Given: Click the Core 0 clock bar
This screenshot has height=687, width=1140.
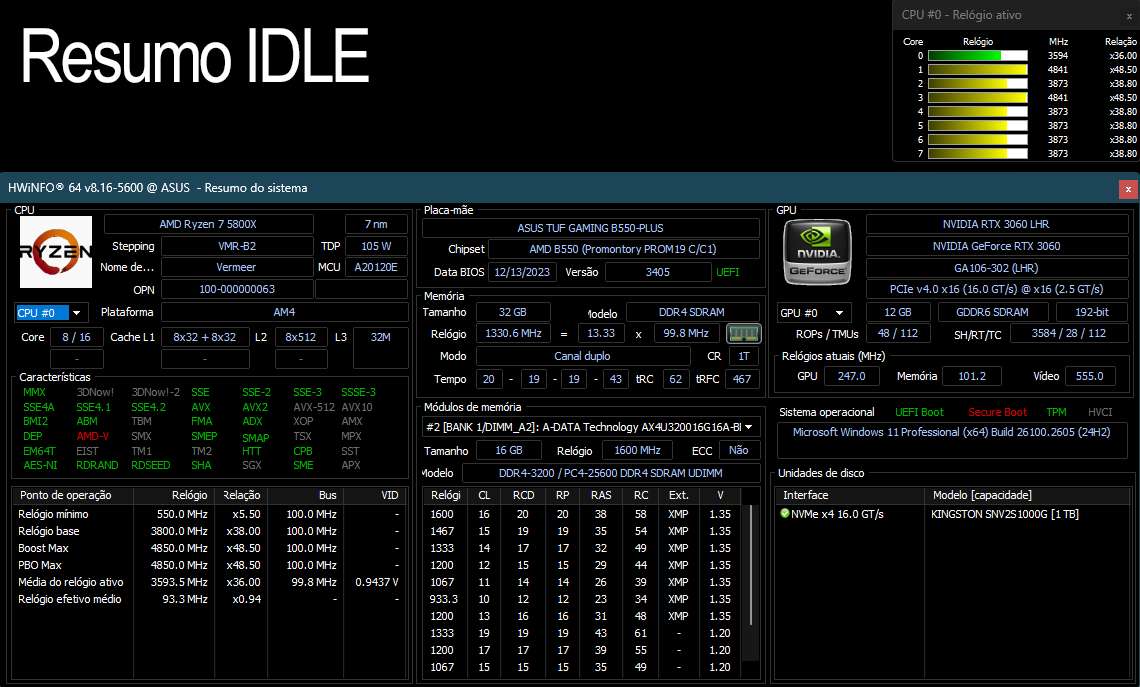Looking at the screenshot, I should click(x=978, y=55).
